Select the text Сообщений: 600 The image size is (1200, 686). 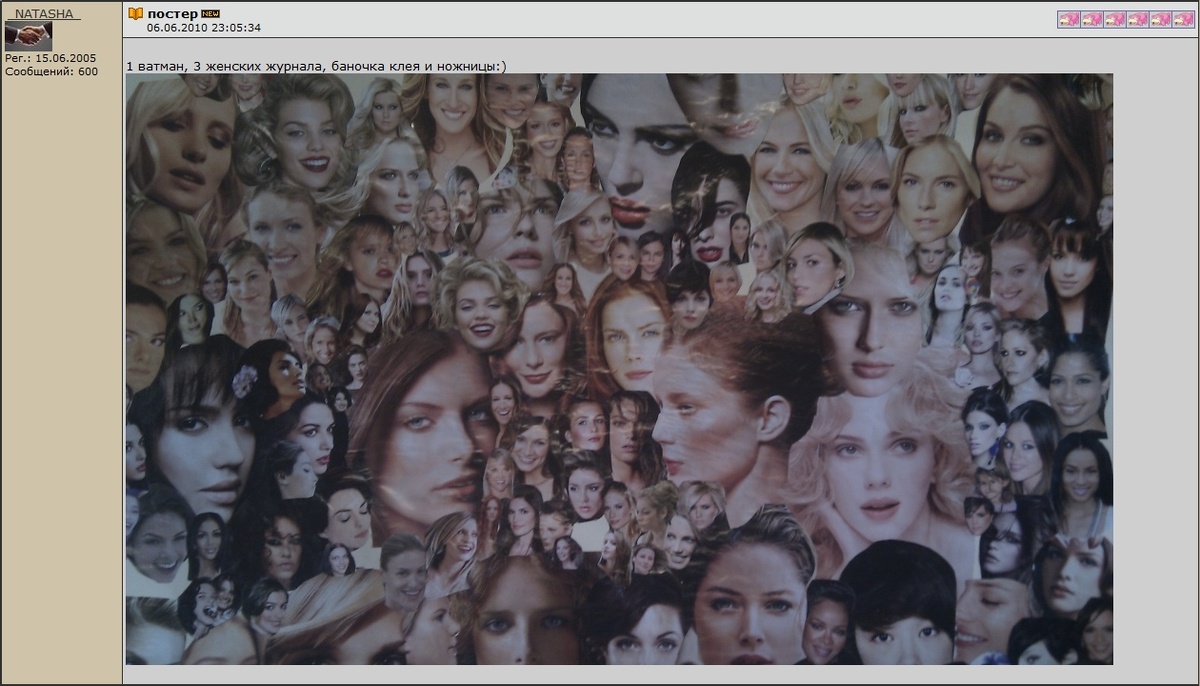tap(52, 72)
